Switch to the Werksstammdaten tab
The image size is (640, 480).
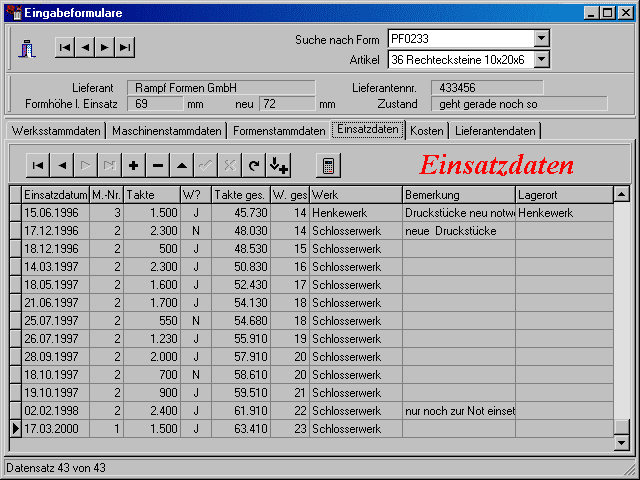pyautogui.click(x=56, y=131)
